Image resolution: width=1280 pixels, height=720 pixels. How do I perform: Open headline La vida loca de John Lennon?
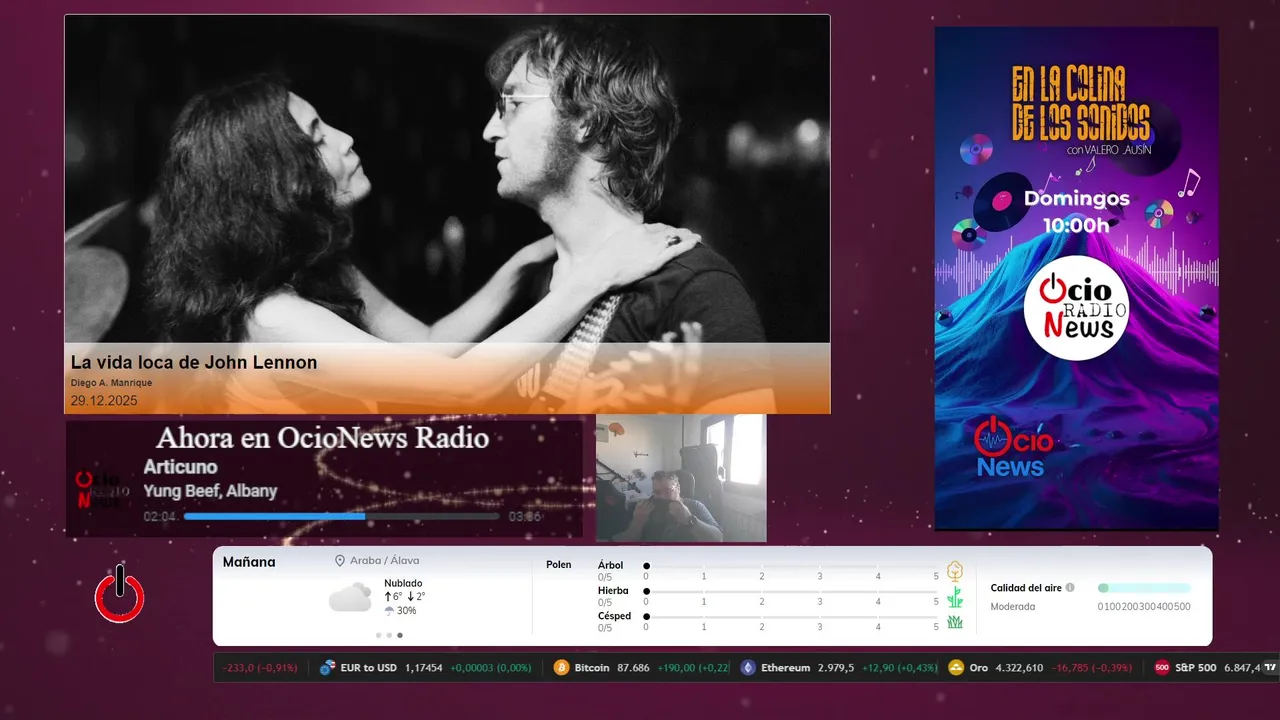click(194, 363)
